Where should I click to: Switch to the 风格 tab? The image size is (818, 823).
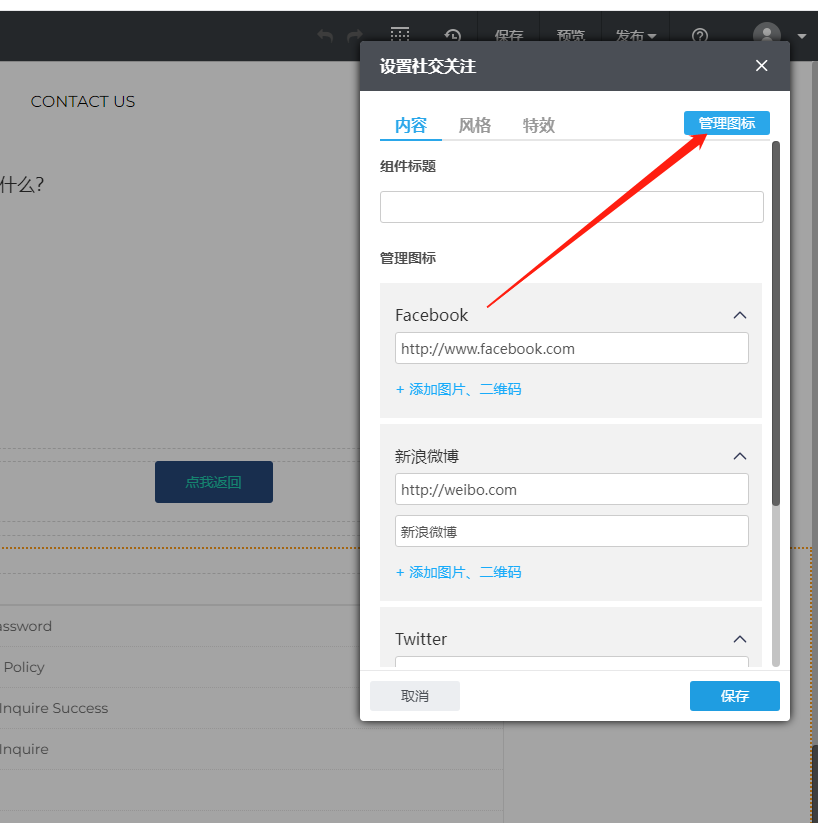[475, 125]
